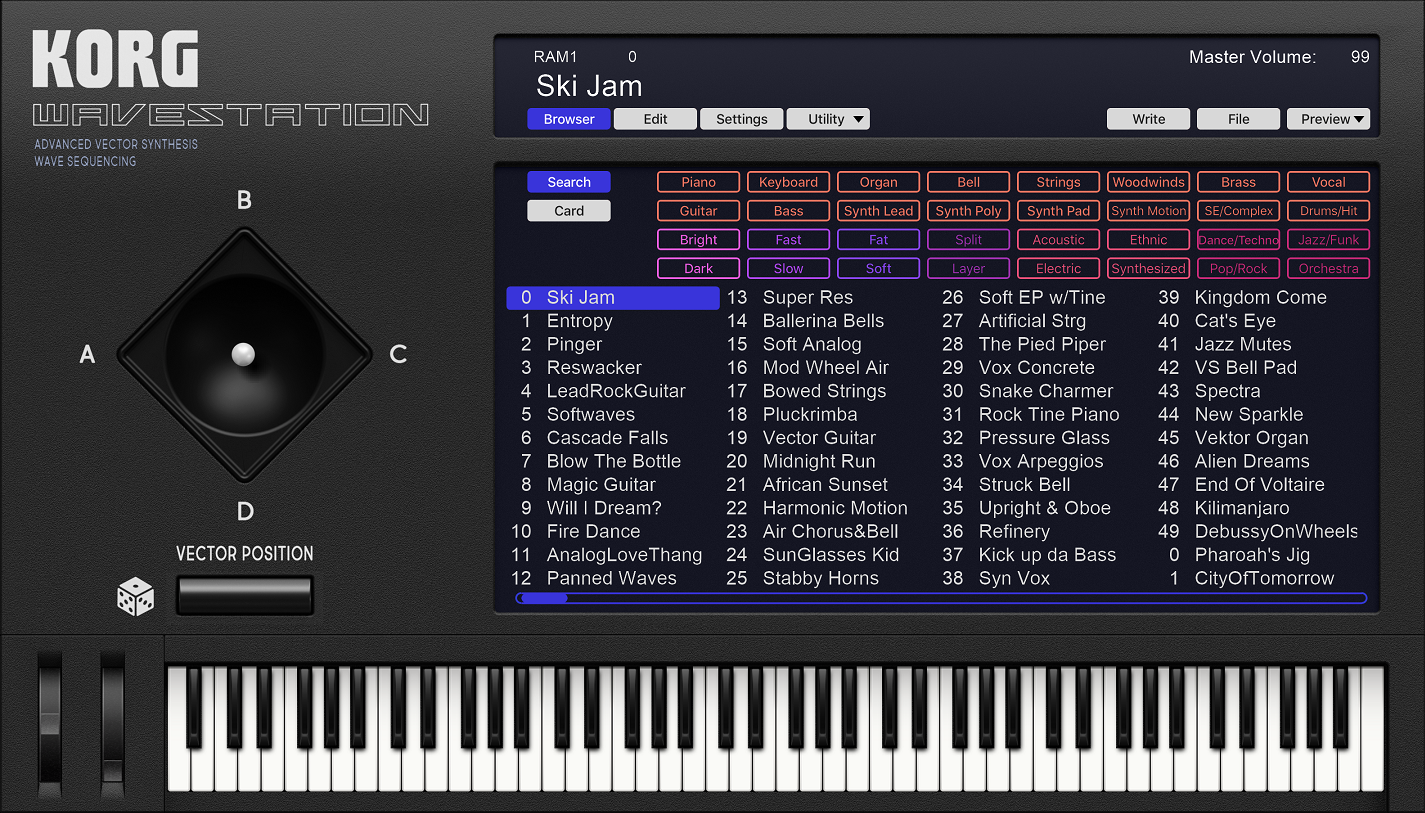
Task: Switch to the Settings tab
Action: pyautogui.click(x=741, y=118)
